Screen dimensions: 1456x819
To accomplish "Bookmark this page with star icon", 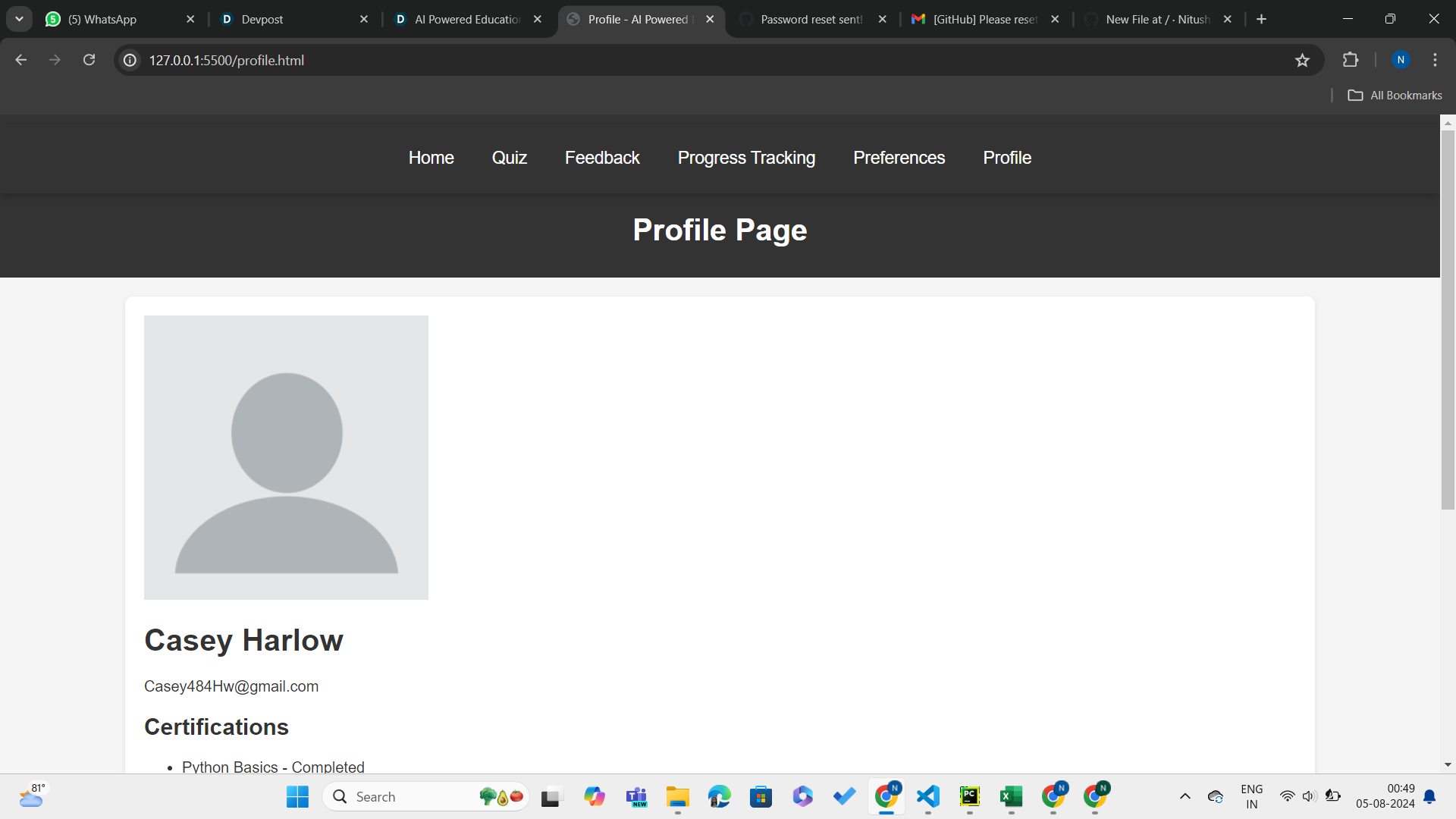I will [1302, 60].
